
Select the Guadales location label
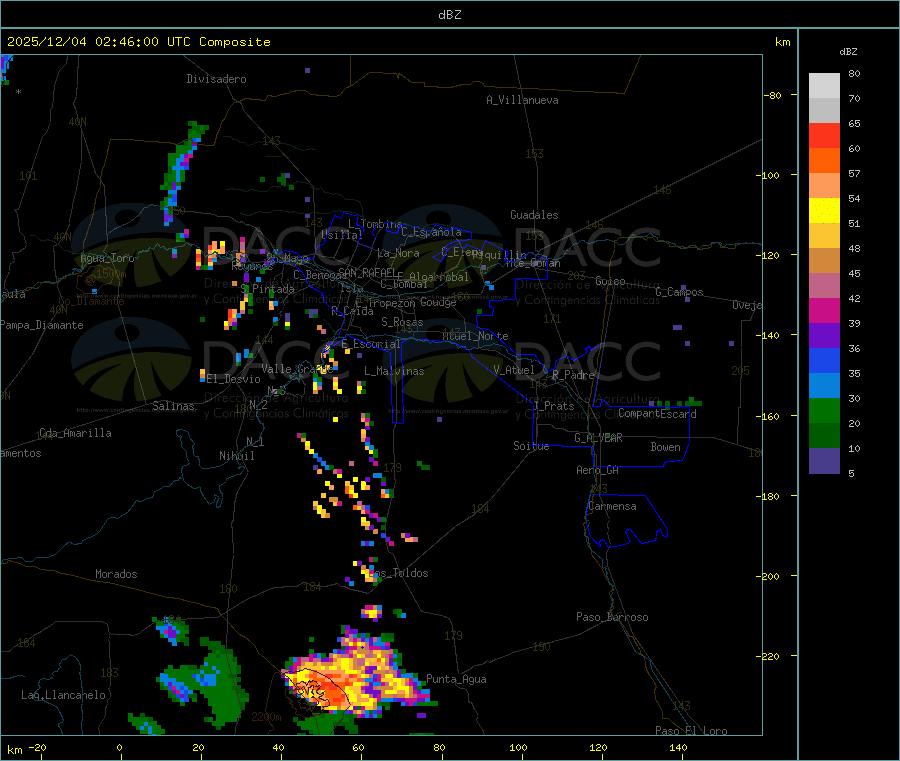tap(534, 215)
